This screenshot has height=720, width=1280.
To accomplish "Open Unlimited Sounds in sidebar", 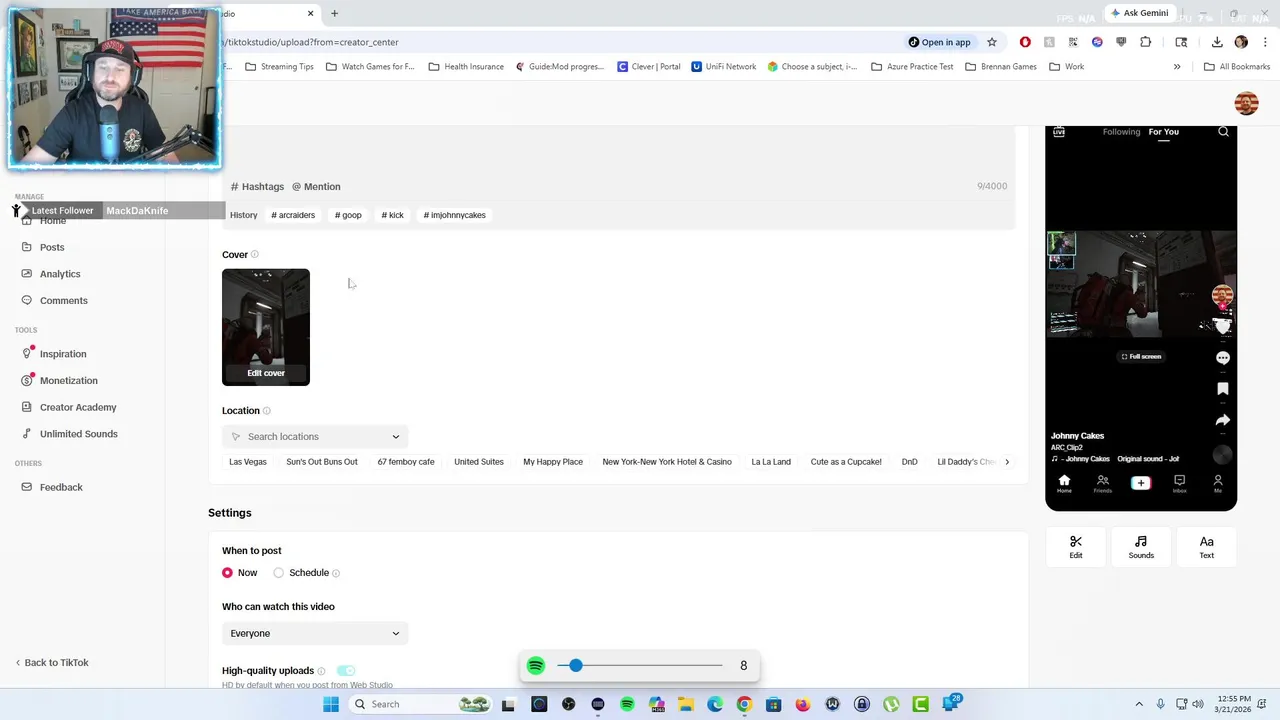I will [x=78, y=434].
